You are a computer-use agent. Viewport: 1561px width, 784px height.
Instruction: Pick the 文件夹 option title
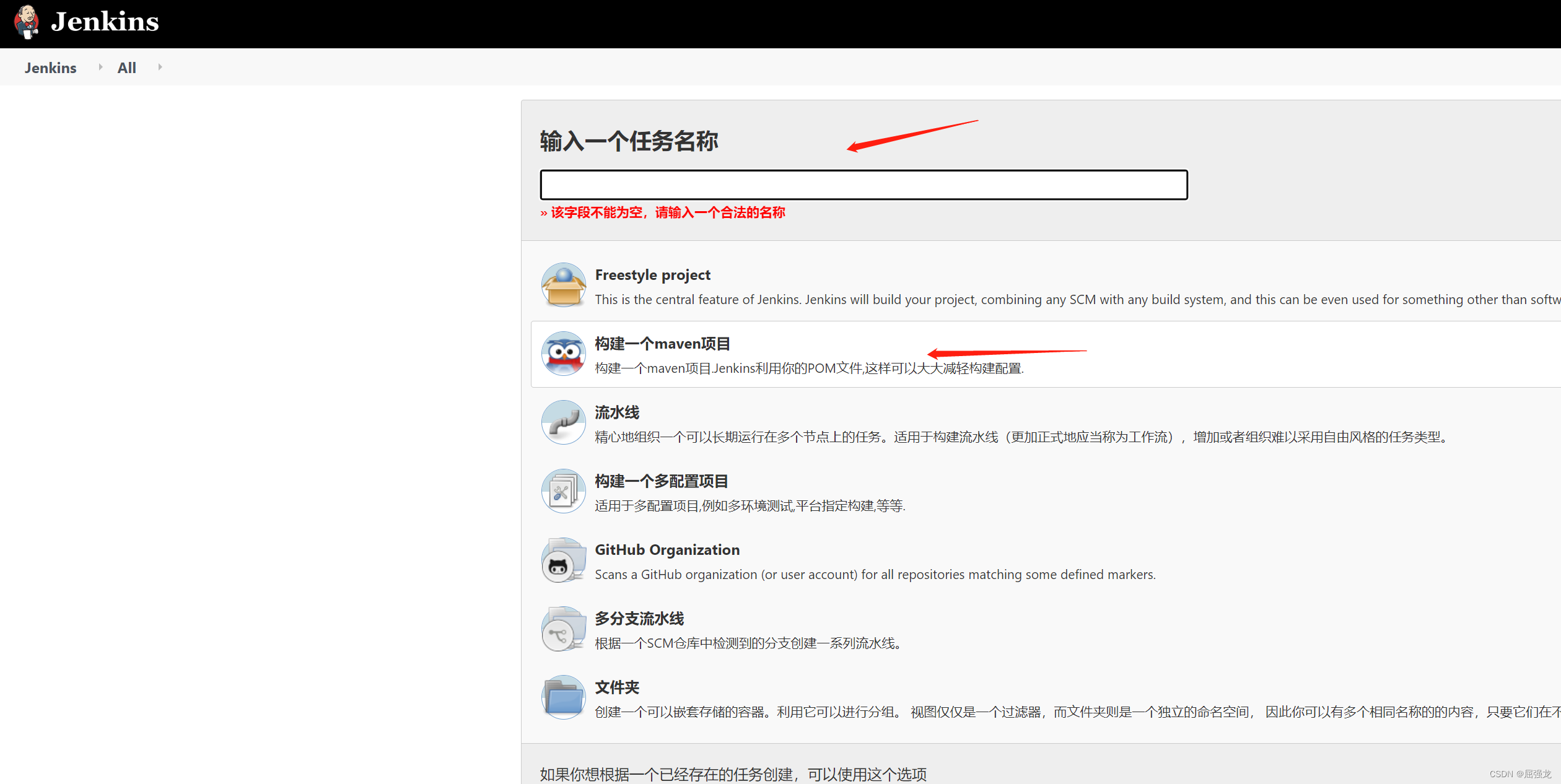pyautogui.click(x=617, y=687)
